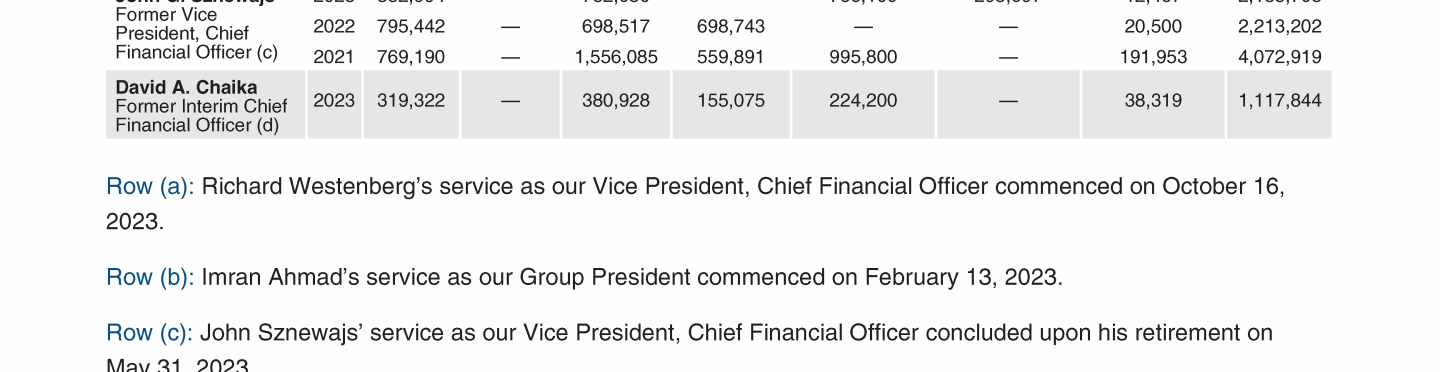Click the 224,200 incentive compensation value
This screenshot has width=1440, height=372.
click(863, 100)
